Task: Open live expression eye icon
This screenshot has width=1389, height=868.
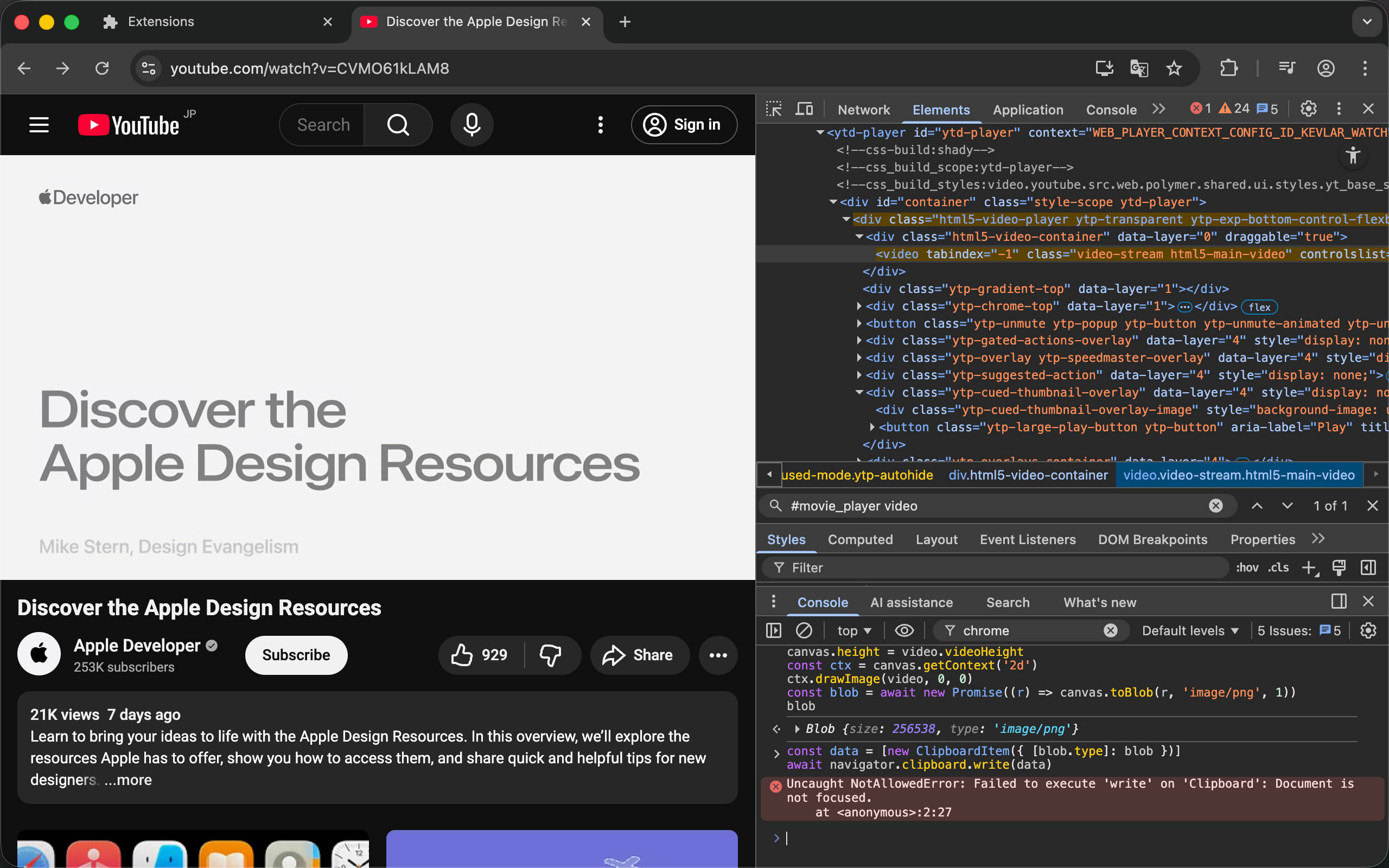Action: [x=904, y=630]
